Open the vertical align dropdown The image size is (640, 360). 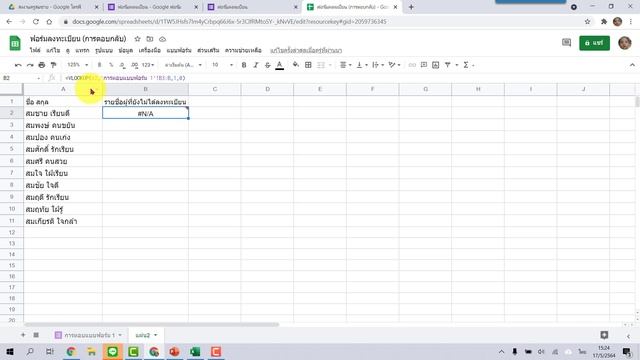point(362,65)
